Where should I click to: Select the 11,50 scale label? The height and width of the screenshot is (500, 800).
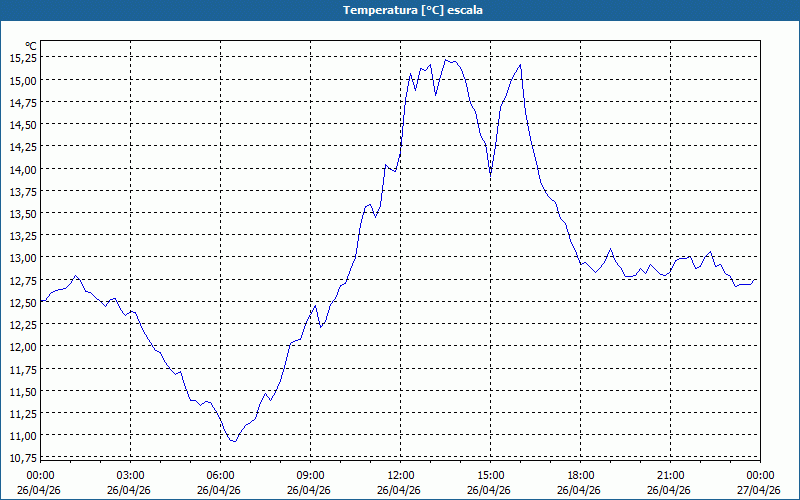click(x=23, y=391)
